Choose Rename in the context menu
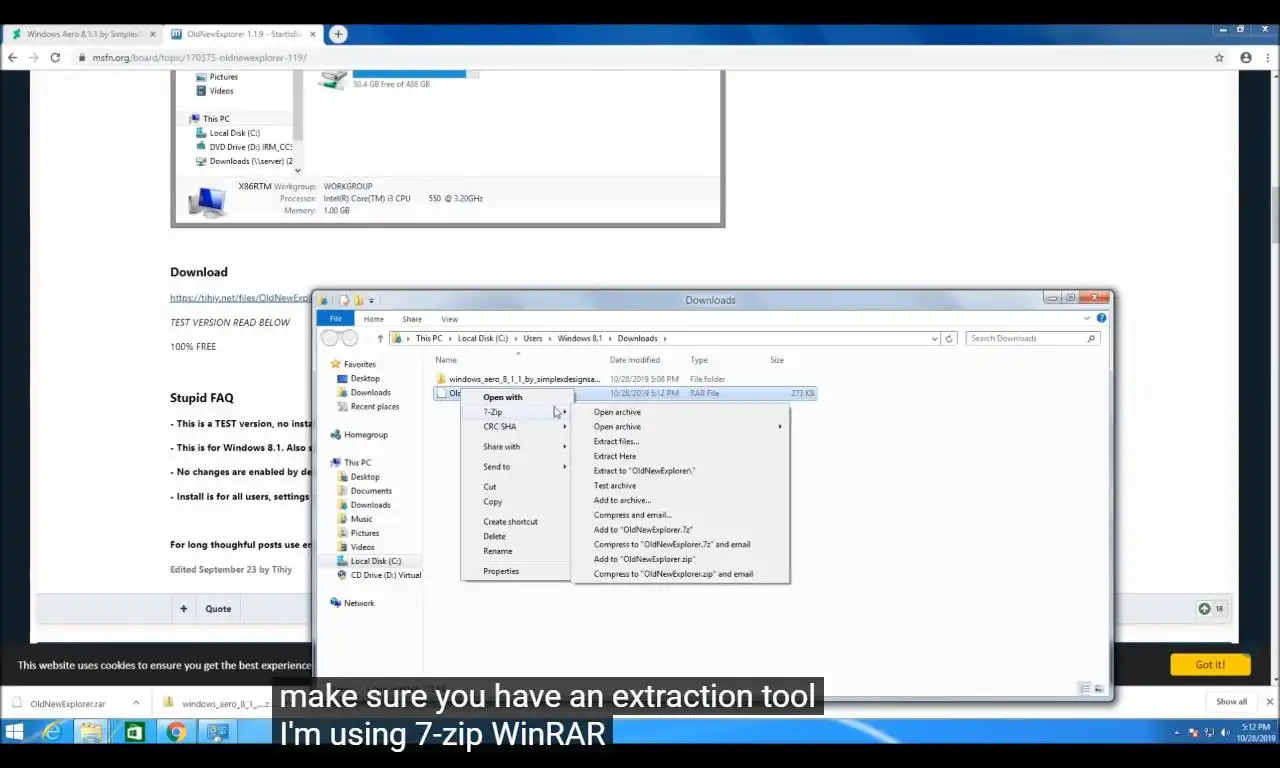Screen dimensions: 1280x768 coord(498,551)
